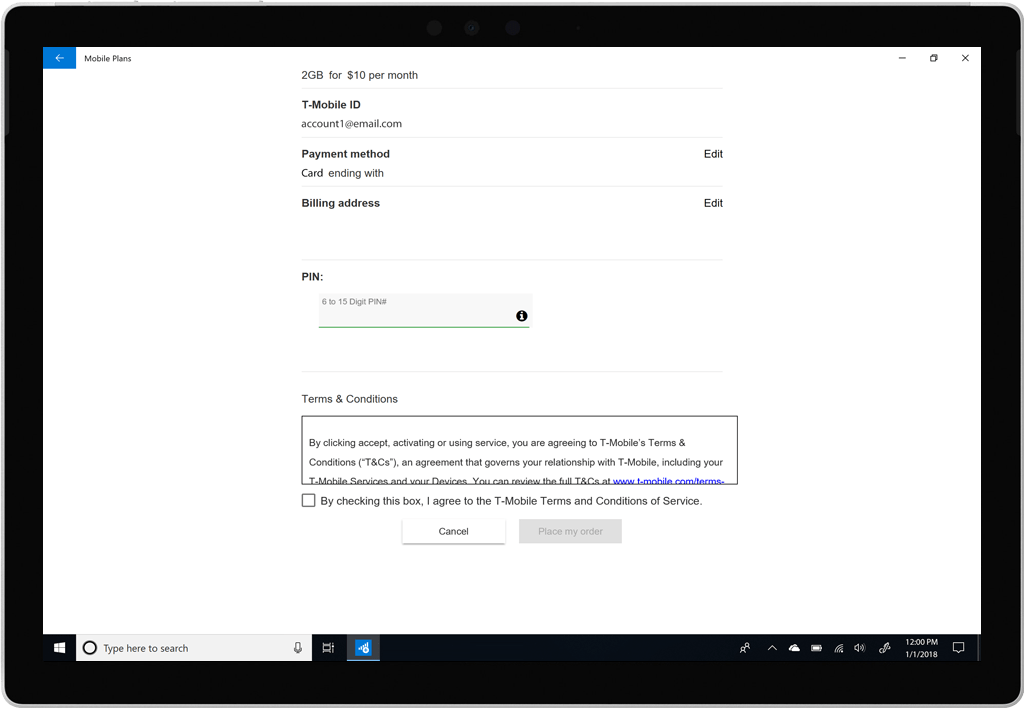
Task: Click the Terms & Conditions text box
Action: tap(519, 450)
